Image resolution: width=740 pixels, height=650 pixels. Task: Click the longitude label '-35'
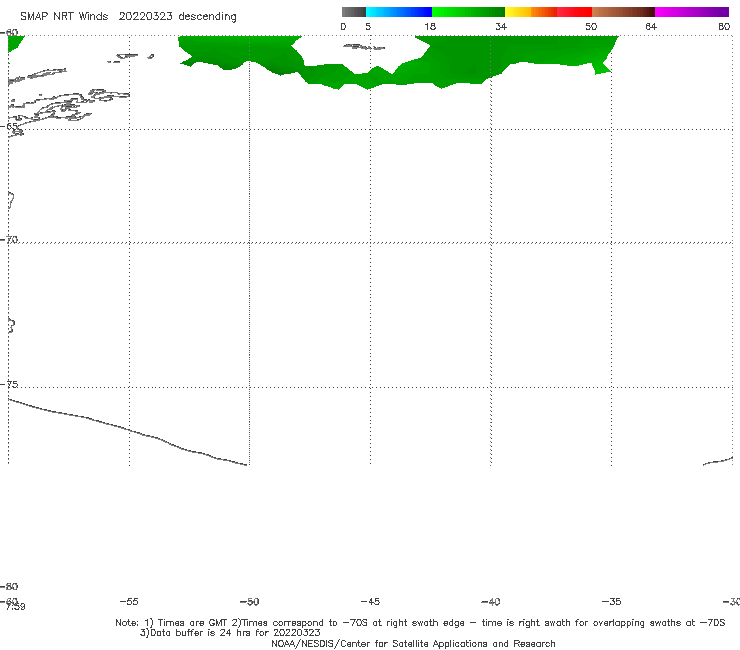pos(611,601)
